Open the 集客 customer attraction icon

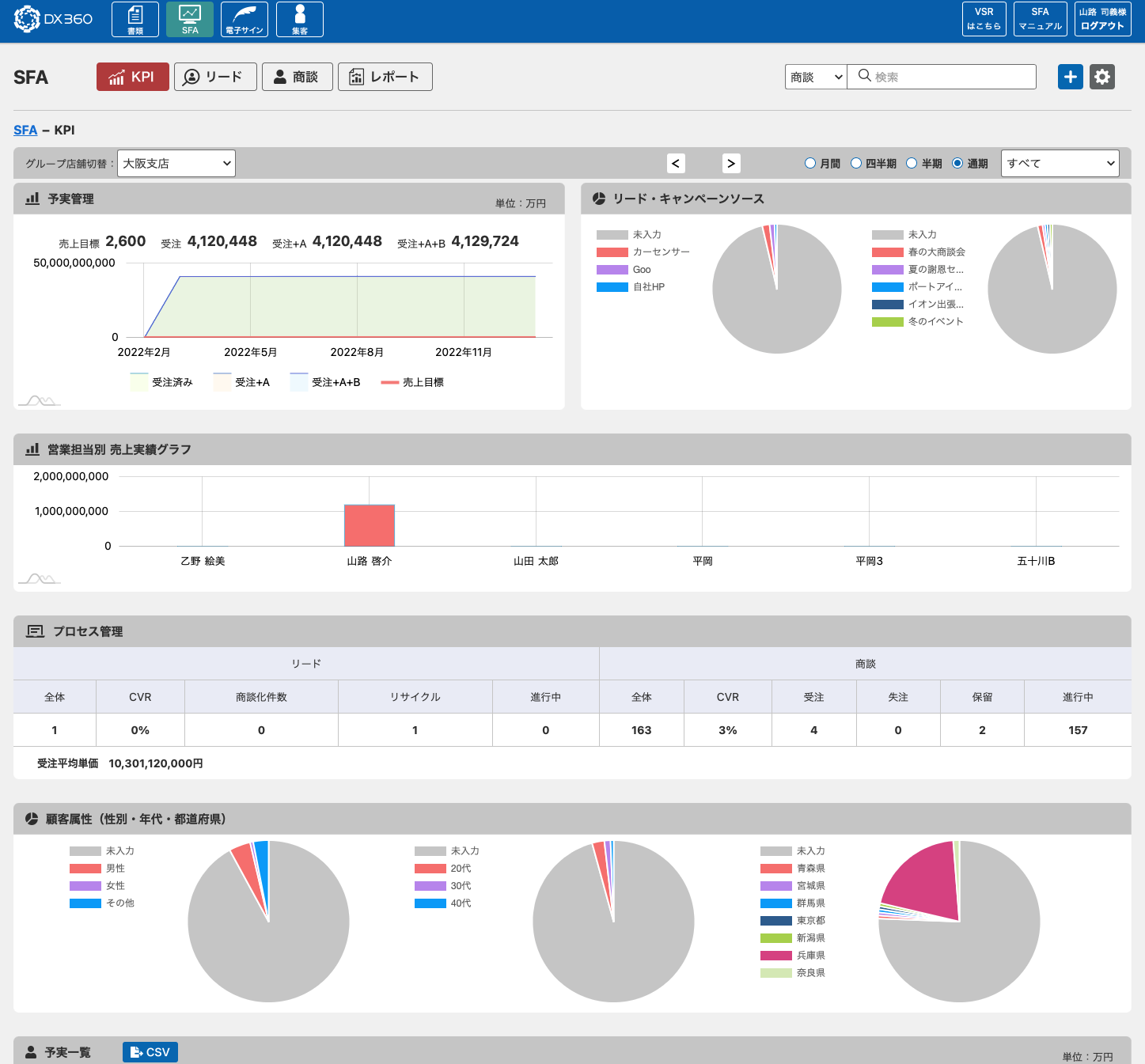(299, 20)
